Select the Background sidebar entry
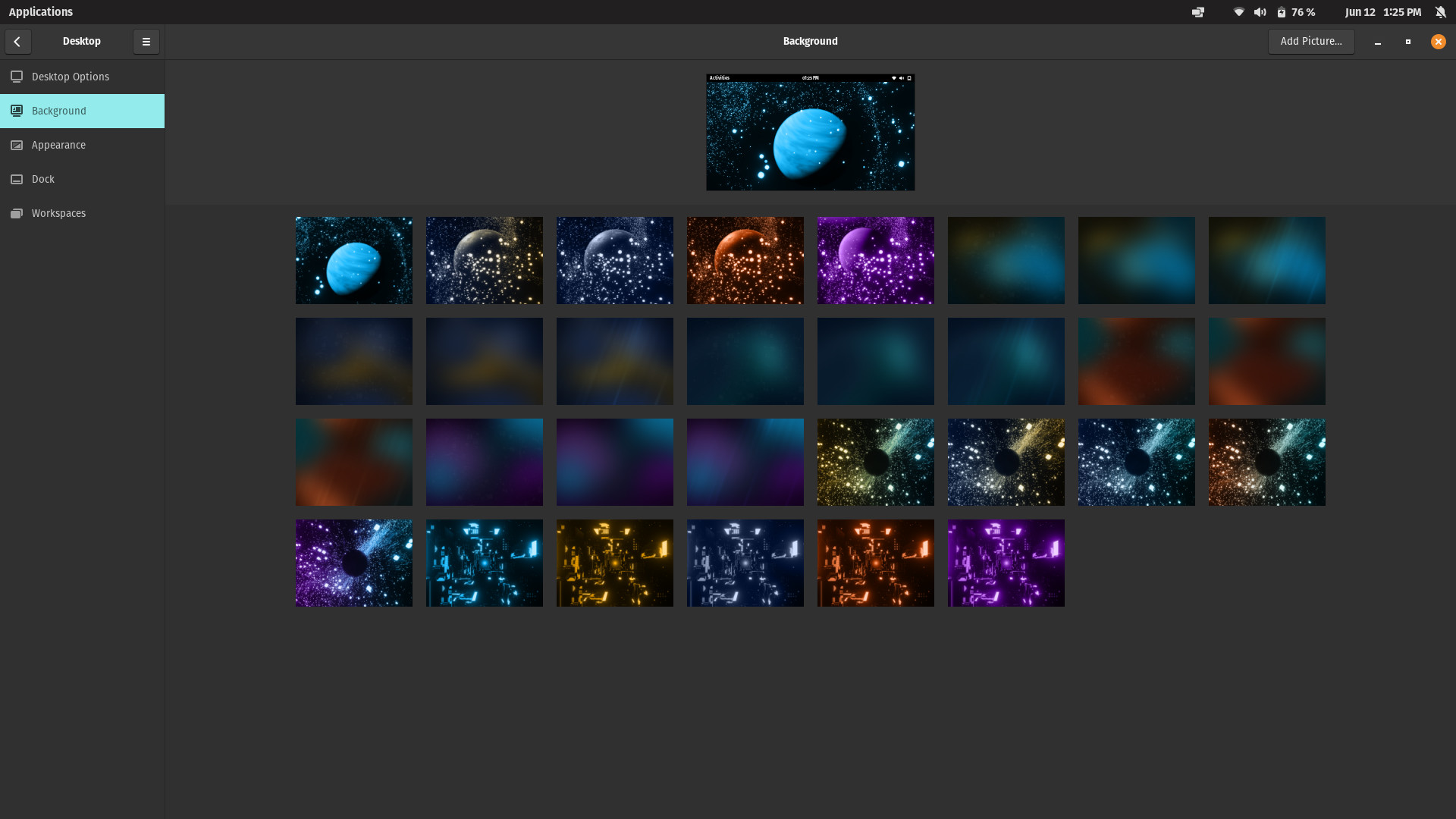This screenshot has width=1456, height=819. tap(82, 111)
